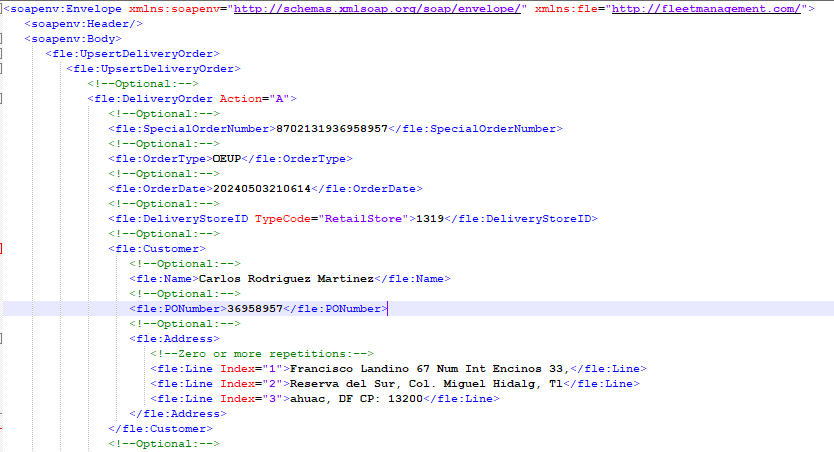Select the xmlns:soapenv attribute name

(177, 9)
